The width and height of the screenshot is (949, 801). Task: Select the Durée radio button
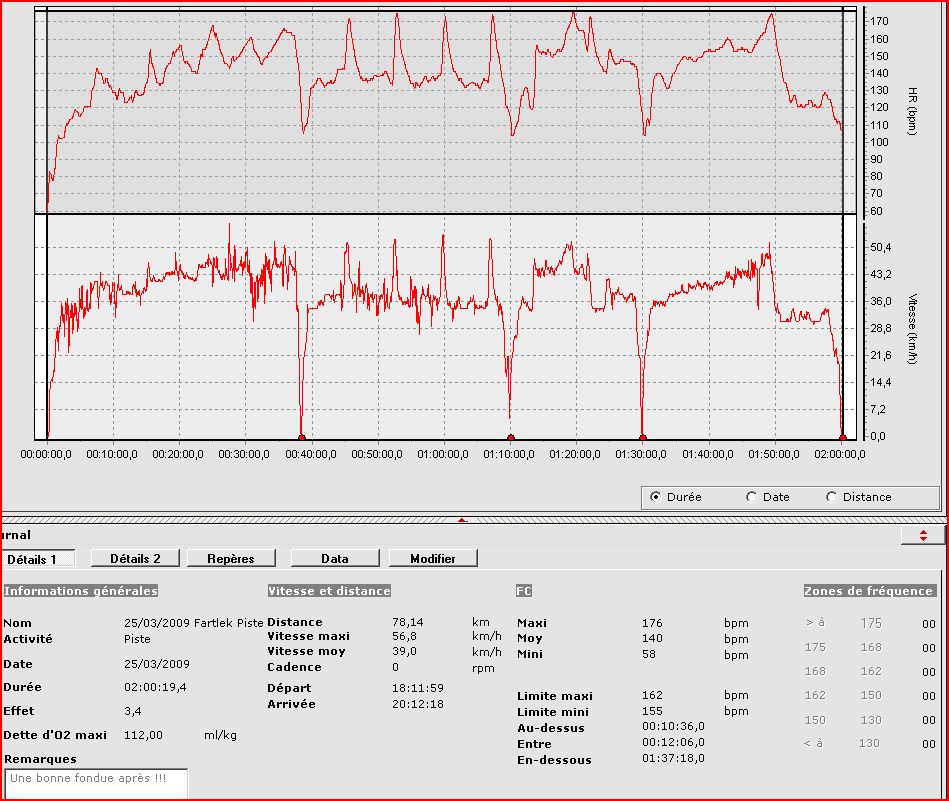(x=655, y=496)
